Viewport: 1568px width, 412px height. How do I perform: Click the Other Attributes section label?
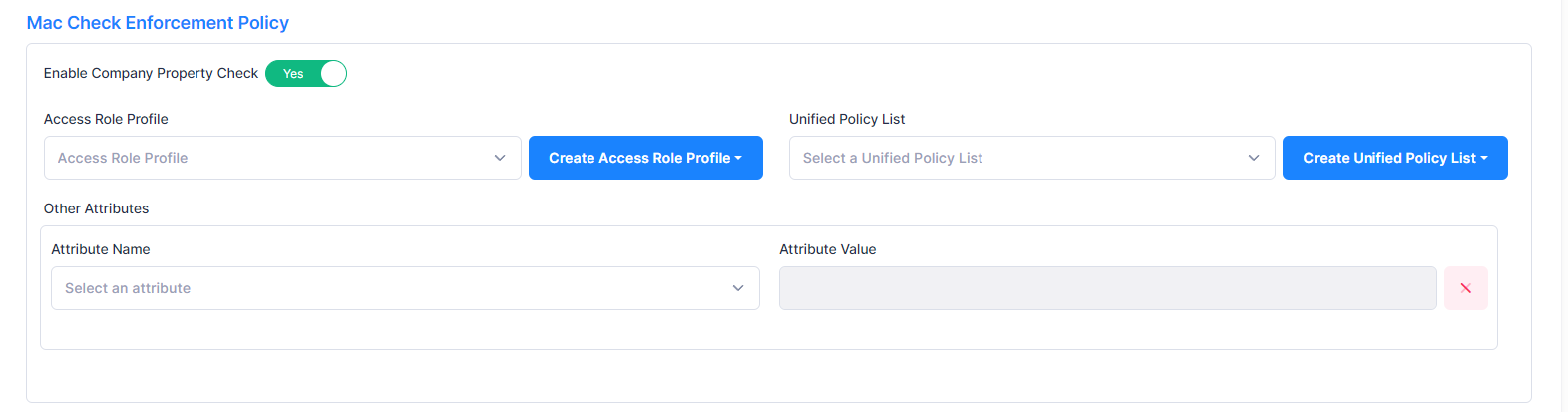pos(96,208)
